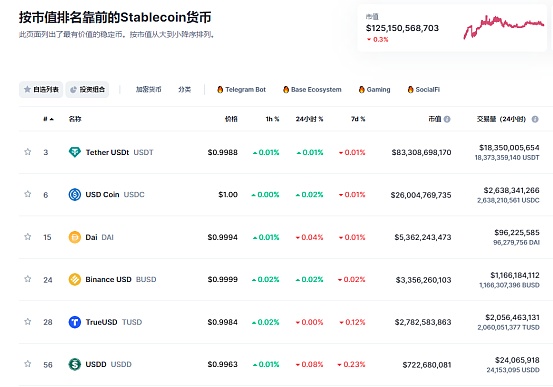Click the 24h volume info icon
Screen dimensions: 553x387
[535, 119]
